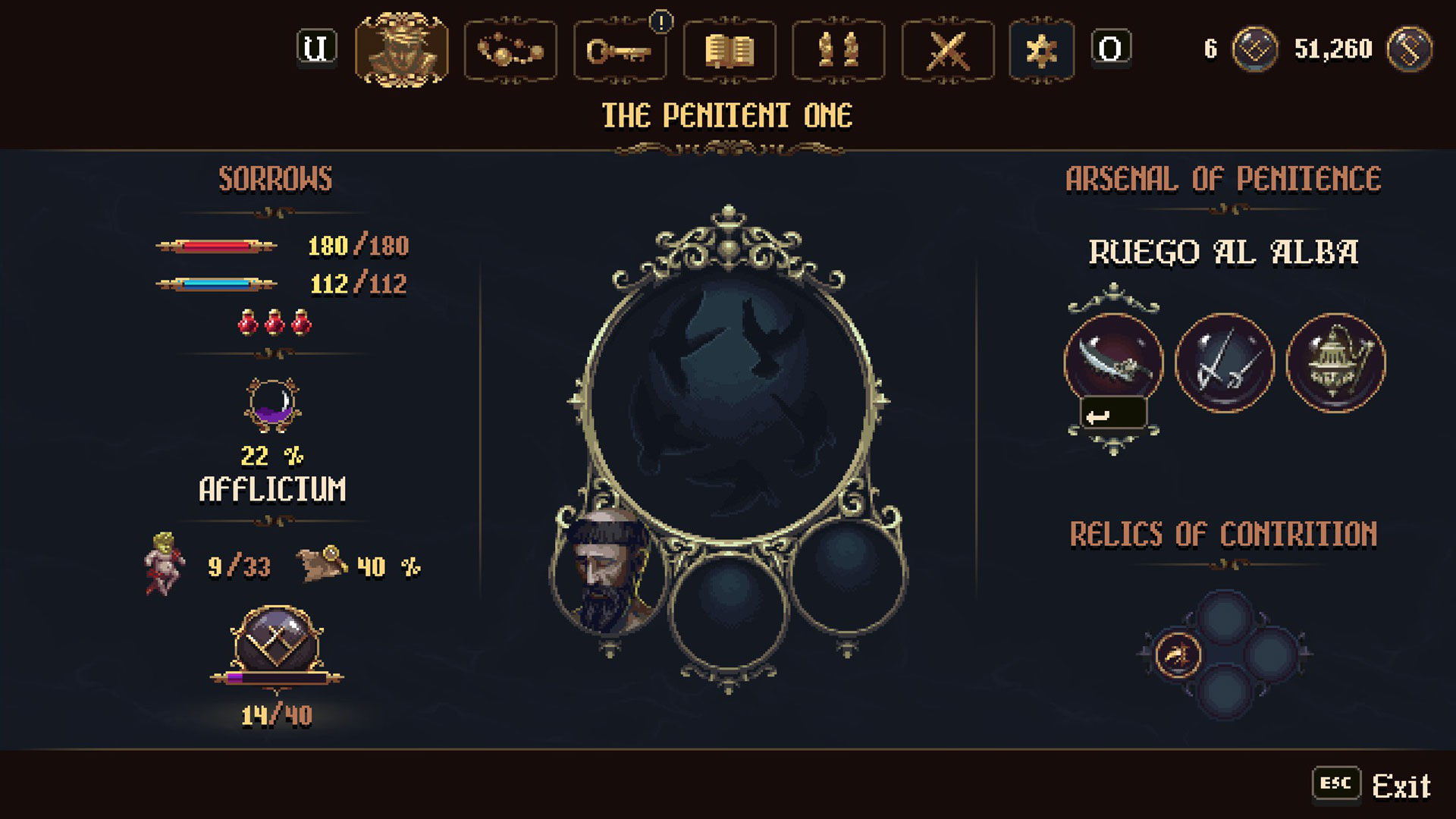This screenshot has width=1456, height=819.
Task: Click the Martyrdom level progress bar
Action: [277, 678]
